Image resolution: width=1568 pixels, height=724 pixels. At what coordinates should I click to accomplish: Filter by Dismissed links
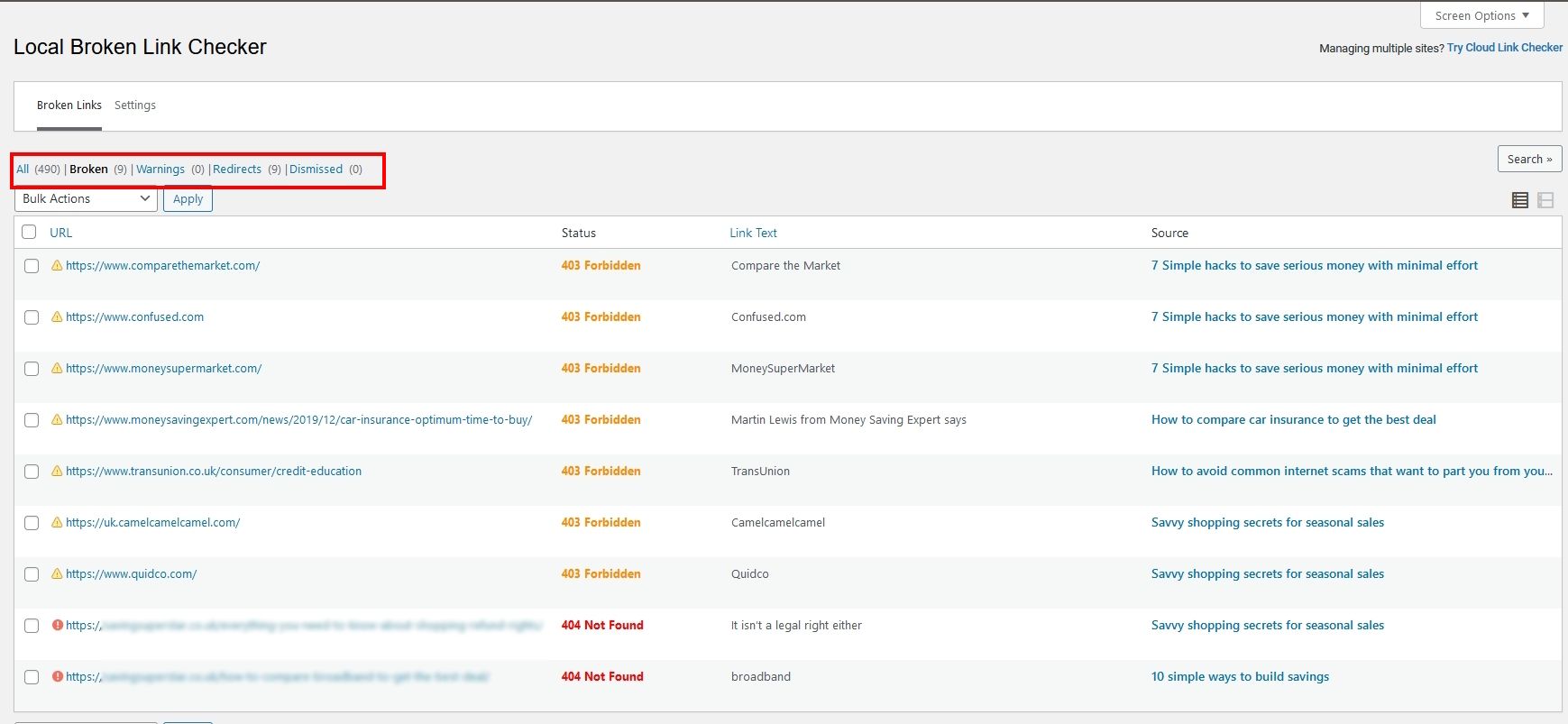tap(316, 170)
